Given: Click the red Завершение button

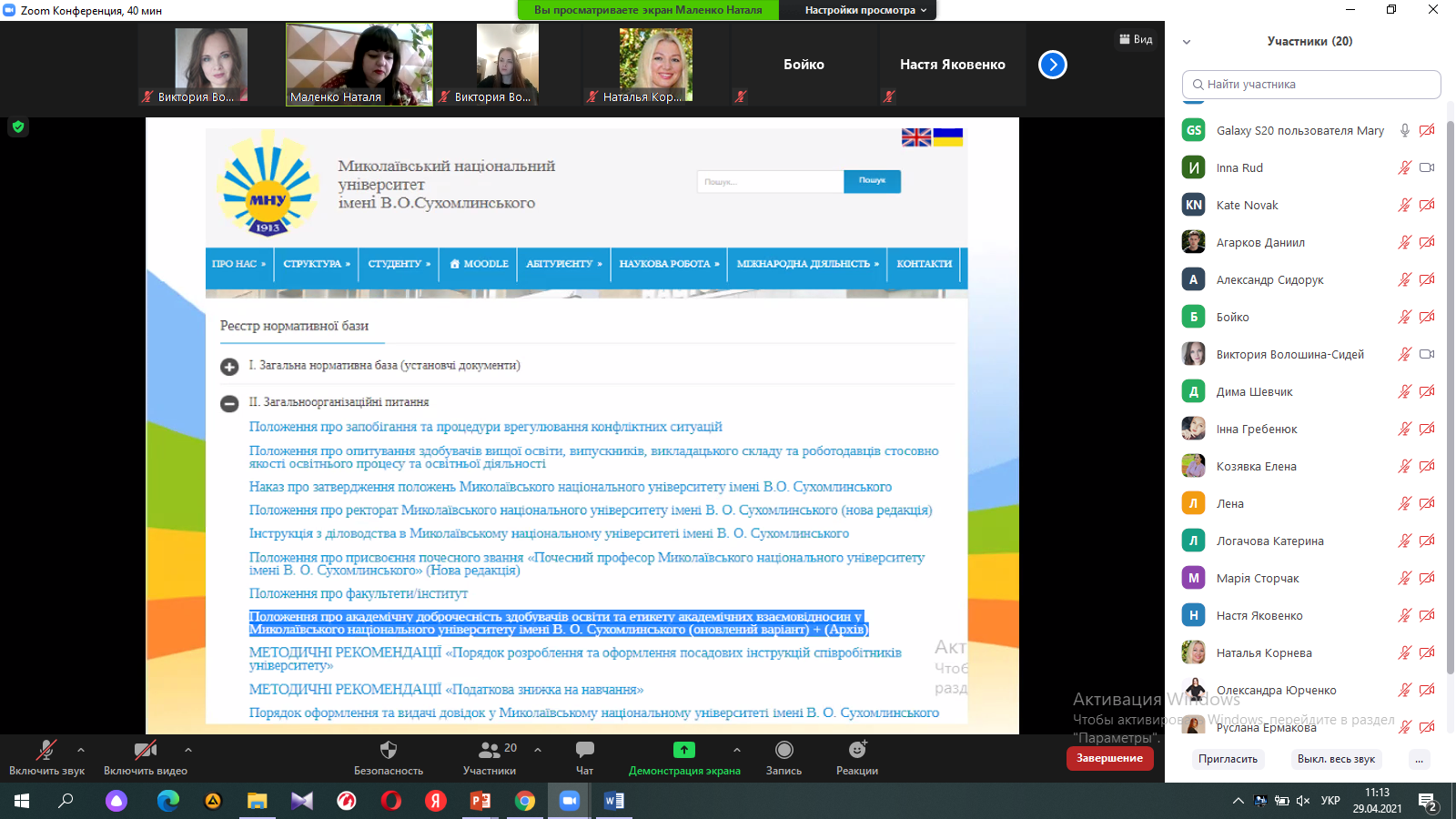Looking at the screenshot, I should coord(1109,758).
